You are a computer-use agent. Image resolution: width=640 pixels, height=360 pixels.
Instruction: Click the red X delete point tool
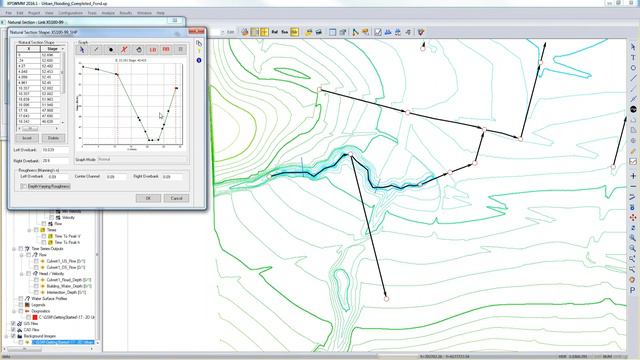pyautogui.click(x=124, y=50)
